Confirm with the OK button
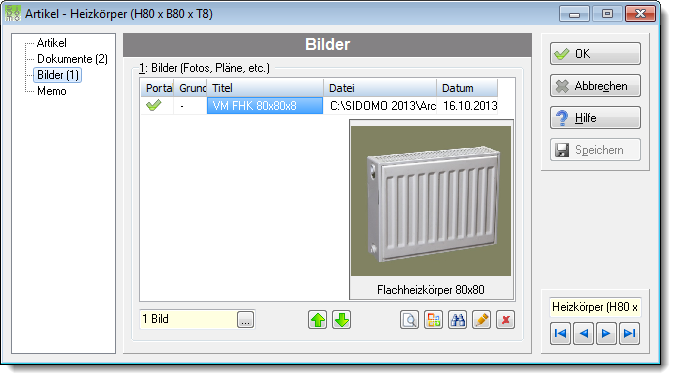 click(x=595, y=54)
